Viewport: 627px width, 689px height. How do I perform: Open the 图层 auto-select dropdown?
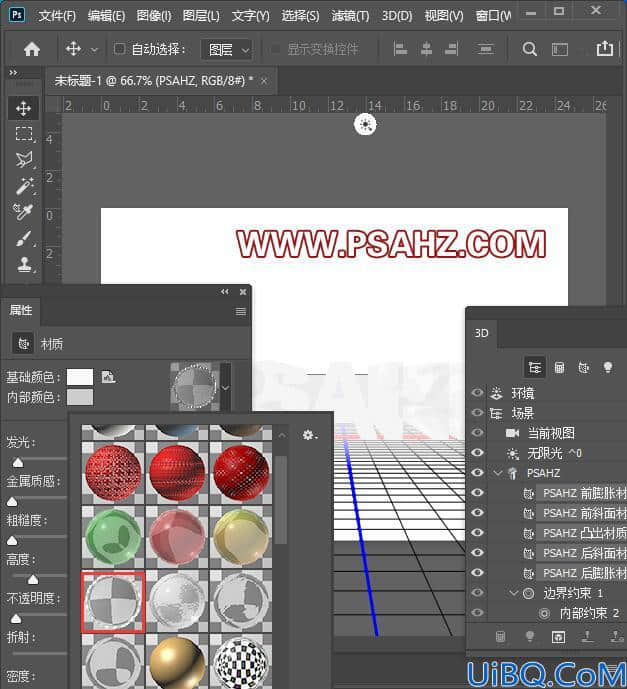point(227,49)
